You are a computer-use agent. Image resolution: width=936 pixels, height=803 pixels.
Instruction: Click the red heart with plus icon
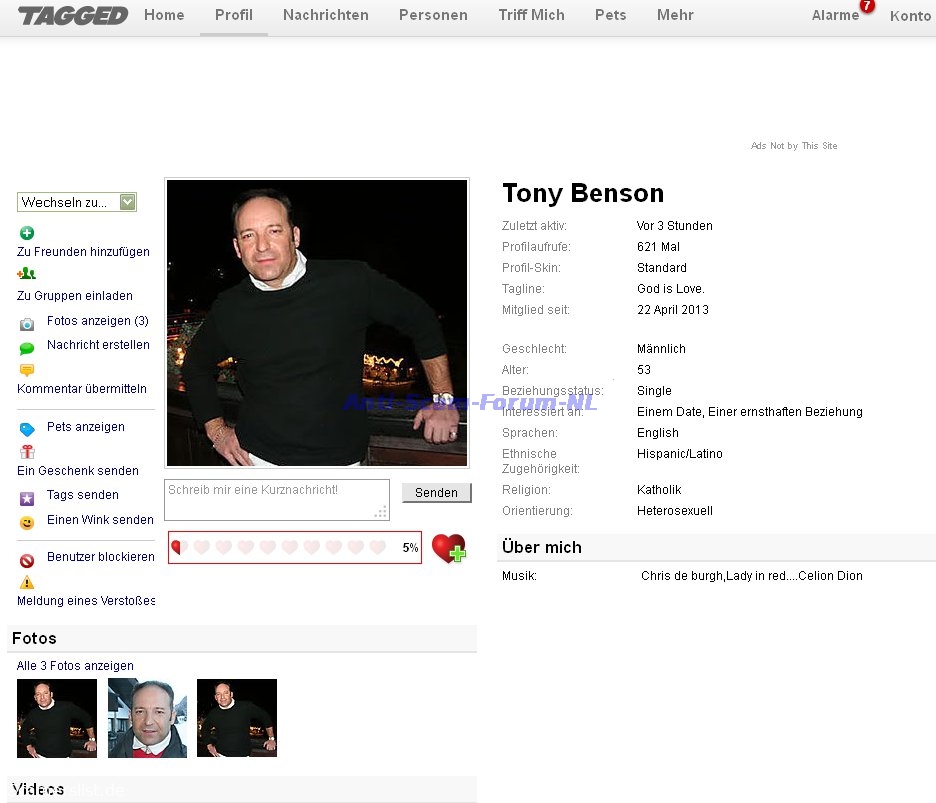[x=449, y=548]
